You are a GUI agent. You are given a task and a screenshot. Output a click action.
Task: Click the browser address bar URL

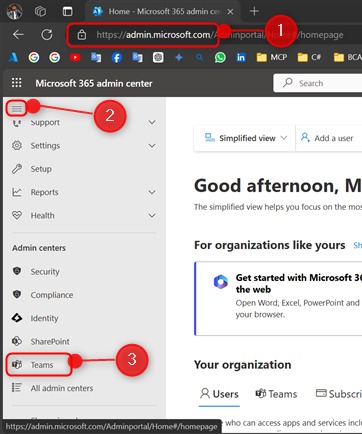coord(220,35)
